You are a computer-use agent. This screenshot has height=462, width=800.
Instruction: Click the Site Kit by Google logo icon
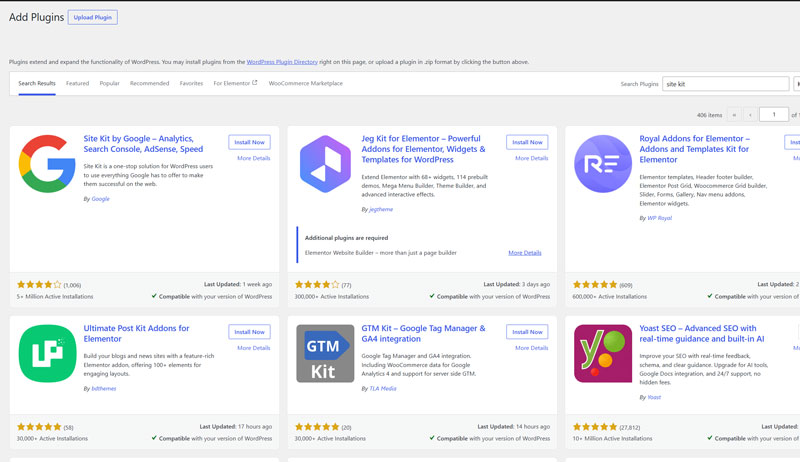tap(47, 164)
